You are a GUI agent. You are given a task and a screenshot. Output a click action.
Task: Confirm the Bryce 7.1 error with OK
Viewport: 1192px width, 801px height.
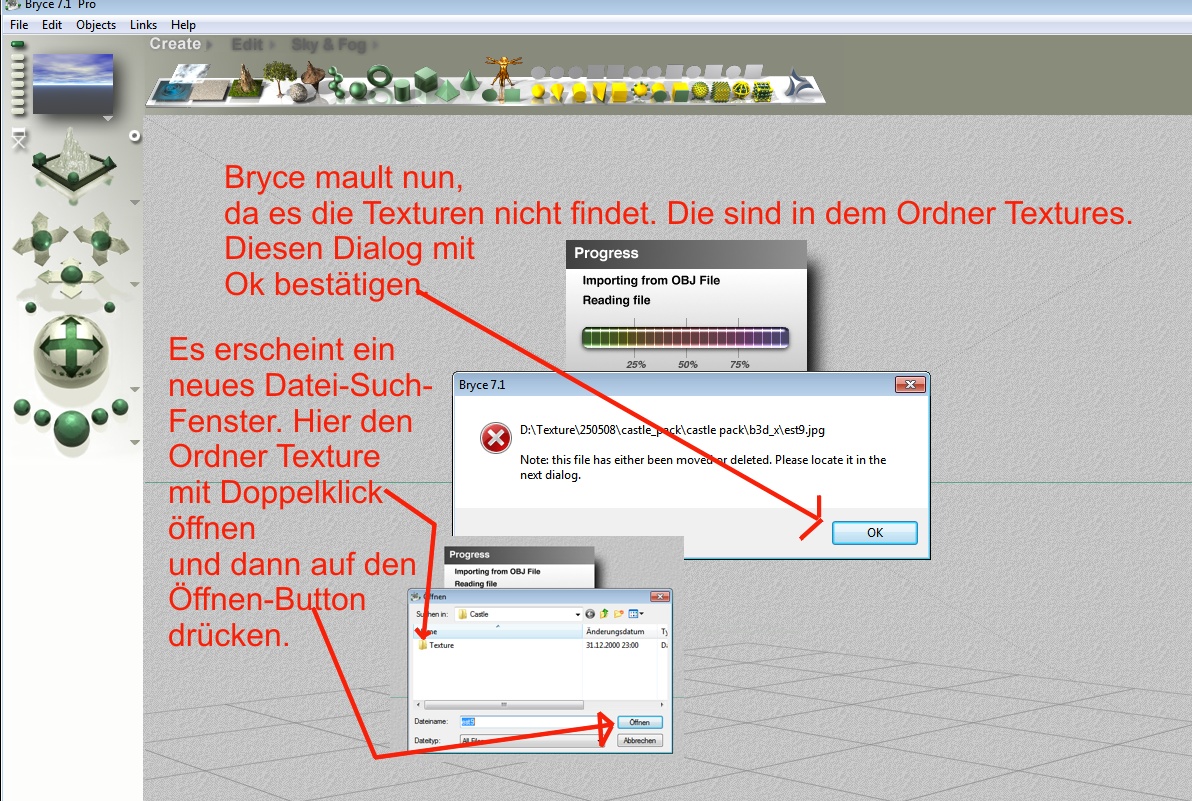click(x=875, y=533)
